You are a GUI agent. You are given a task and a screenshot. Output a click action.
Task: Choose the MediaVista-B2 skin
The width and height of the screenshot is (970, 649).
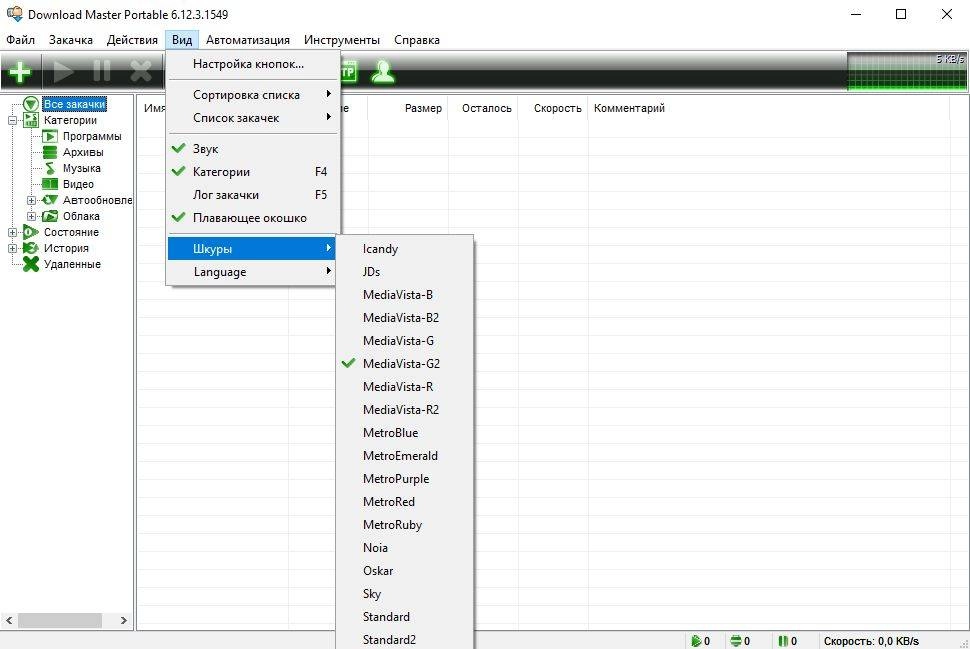coord(405,317)
